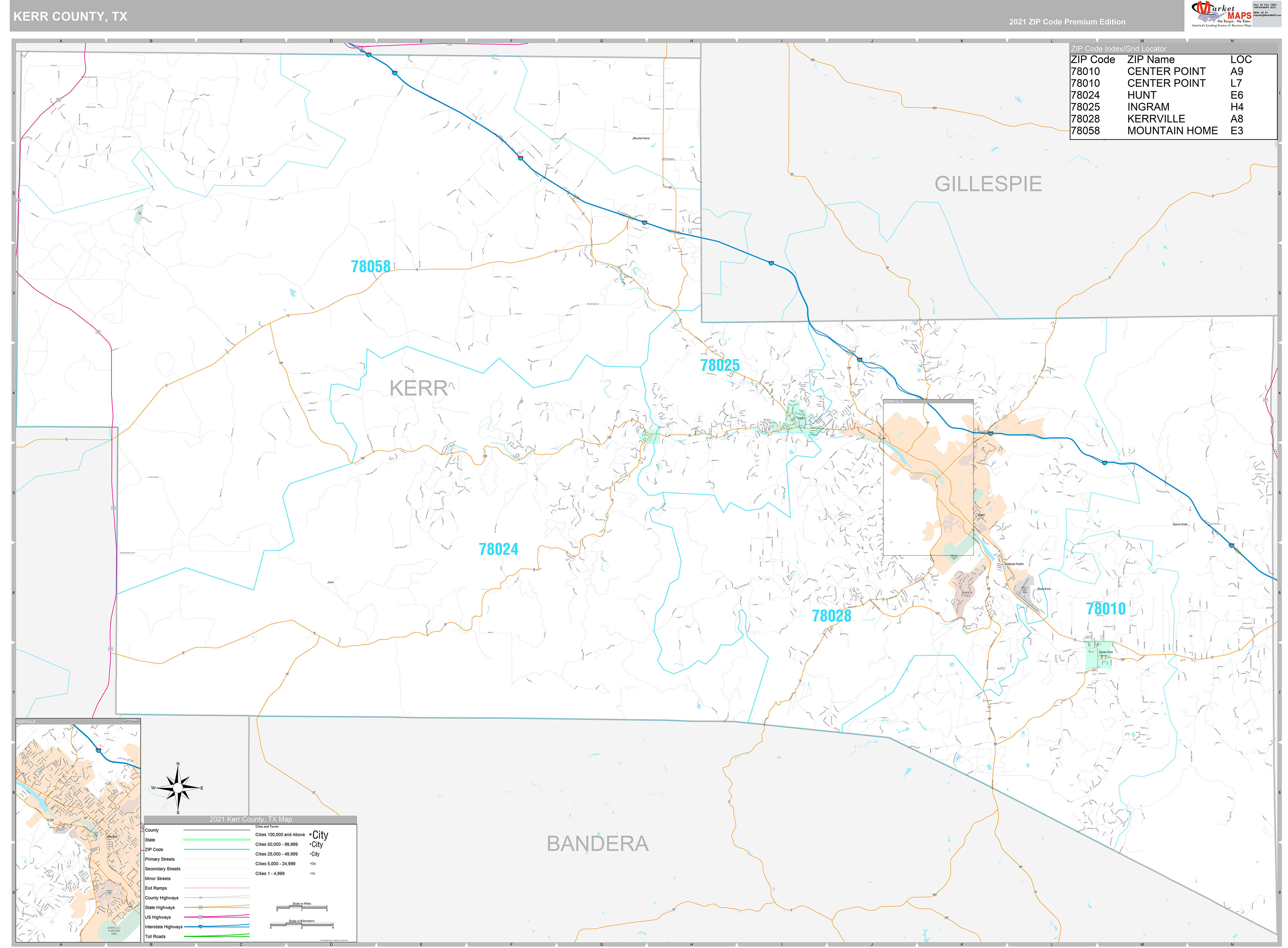This screenshot has height=948, width=1288.
Task: Click the 2021 ZIP Code Premium Edition text
Action: point(1067,22)
